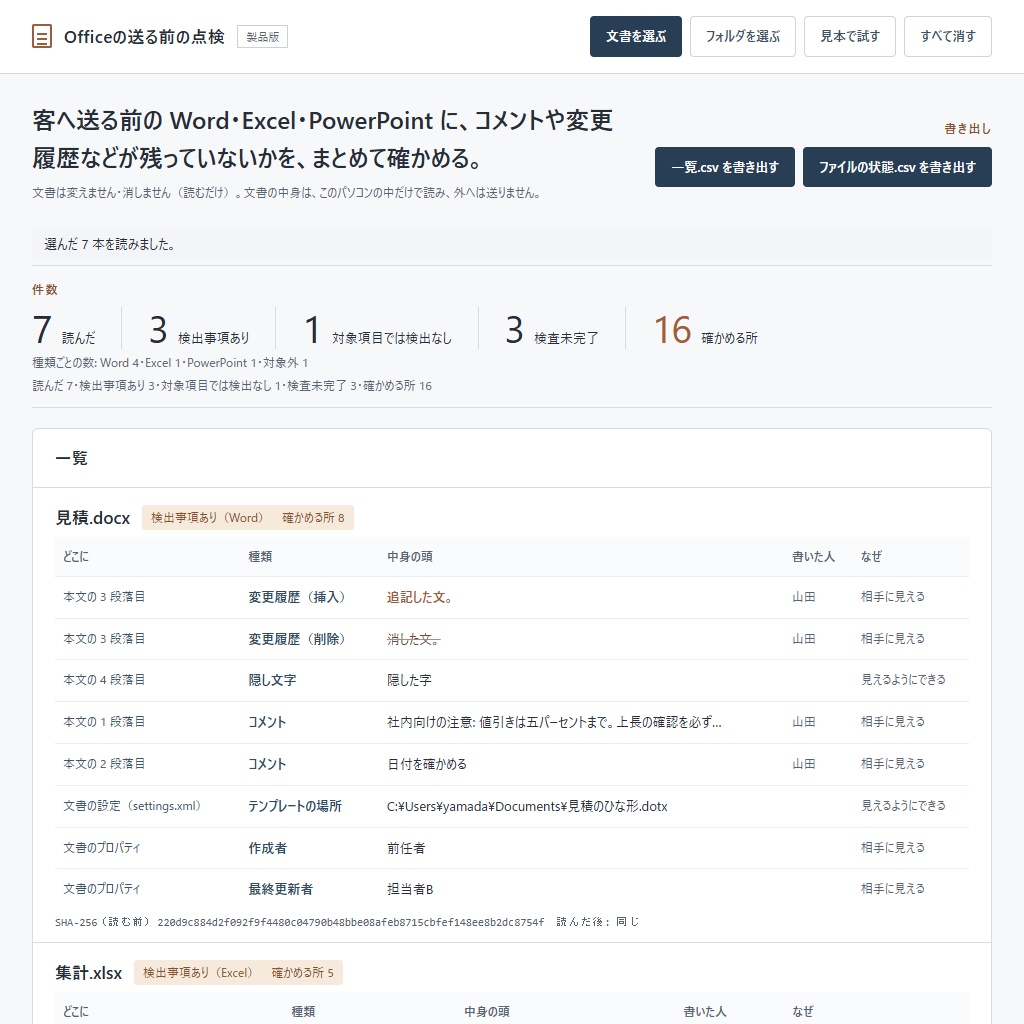Click the 確かめる所 5 badge
Viewport: 1024px width, 1024px height.
point(302,973)
